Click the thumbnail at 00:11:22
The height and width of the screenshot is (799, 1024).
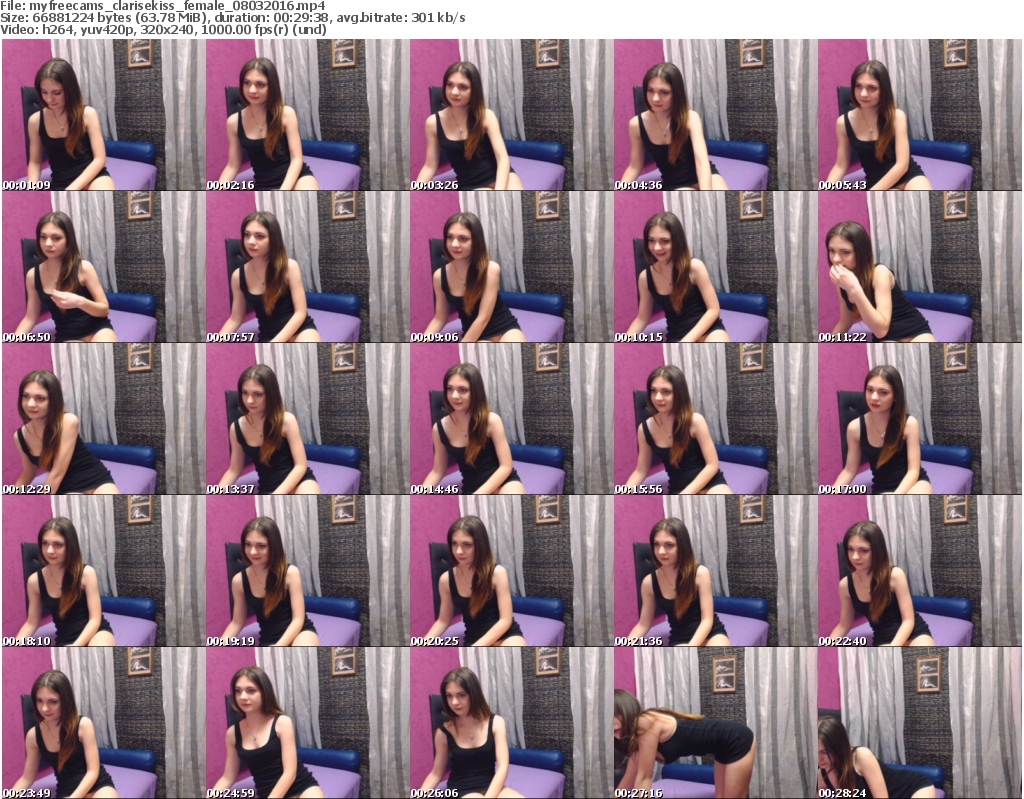pos(919,267)
